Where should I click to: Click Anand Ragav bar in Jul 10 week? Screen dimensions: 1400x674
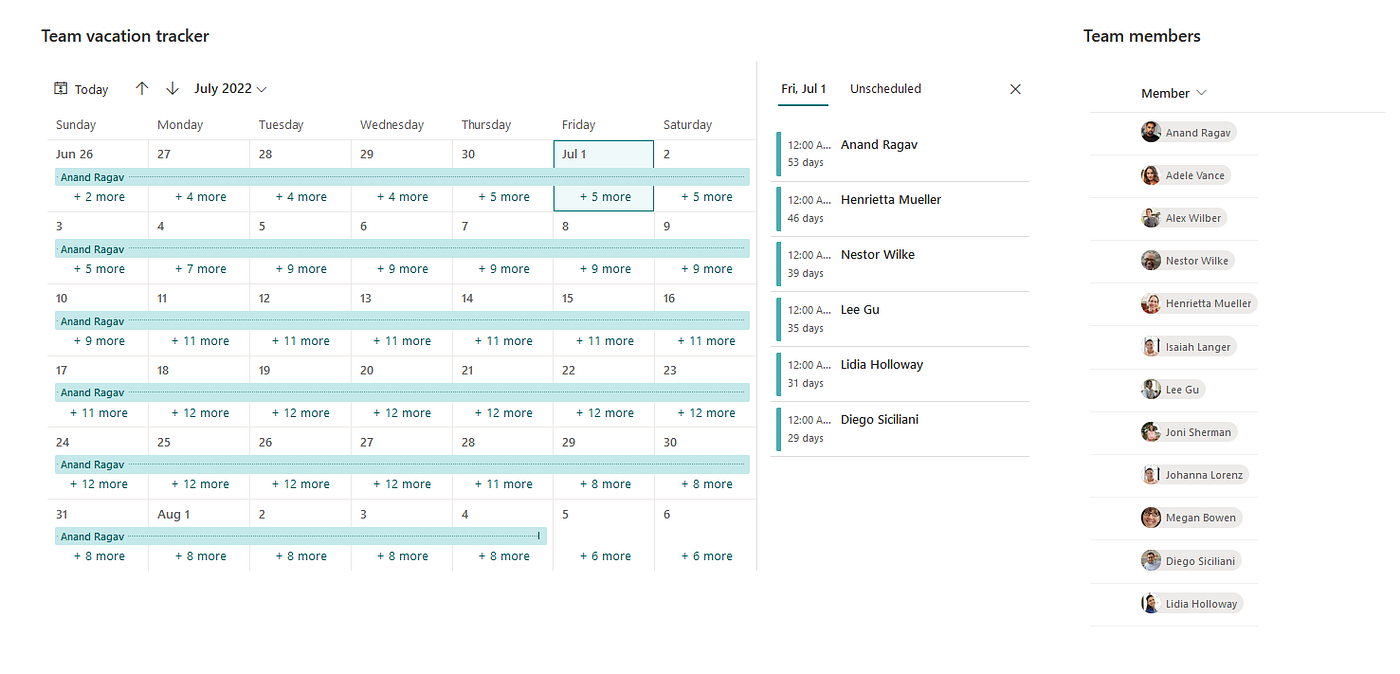(x=402, y=321)
